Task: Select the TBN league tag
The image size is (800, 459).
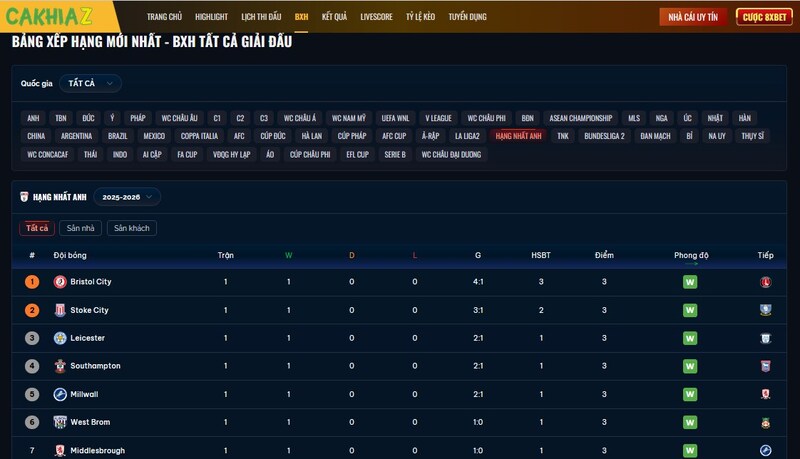Action: point(61,118)
